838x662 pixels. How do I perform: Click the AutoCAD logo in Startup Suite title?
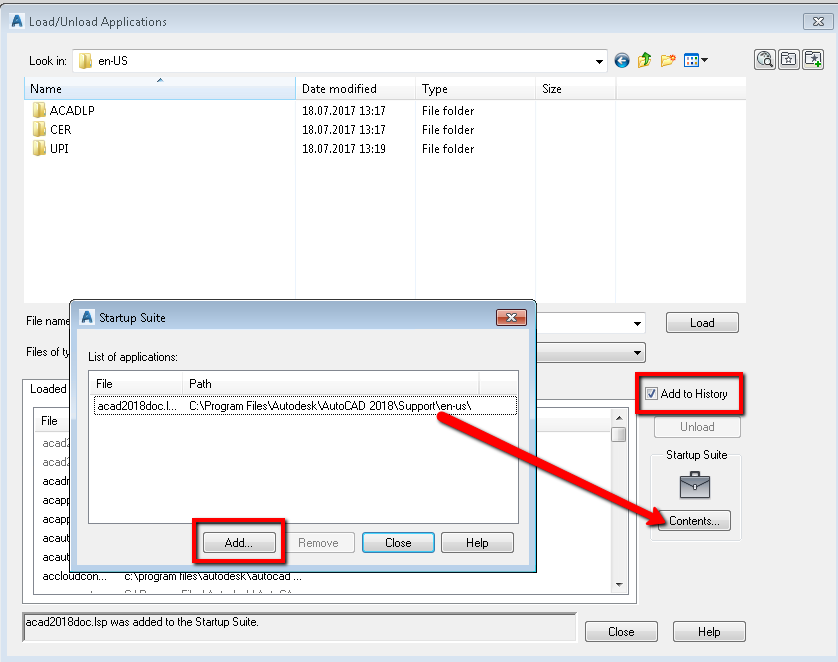point(87,317)
